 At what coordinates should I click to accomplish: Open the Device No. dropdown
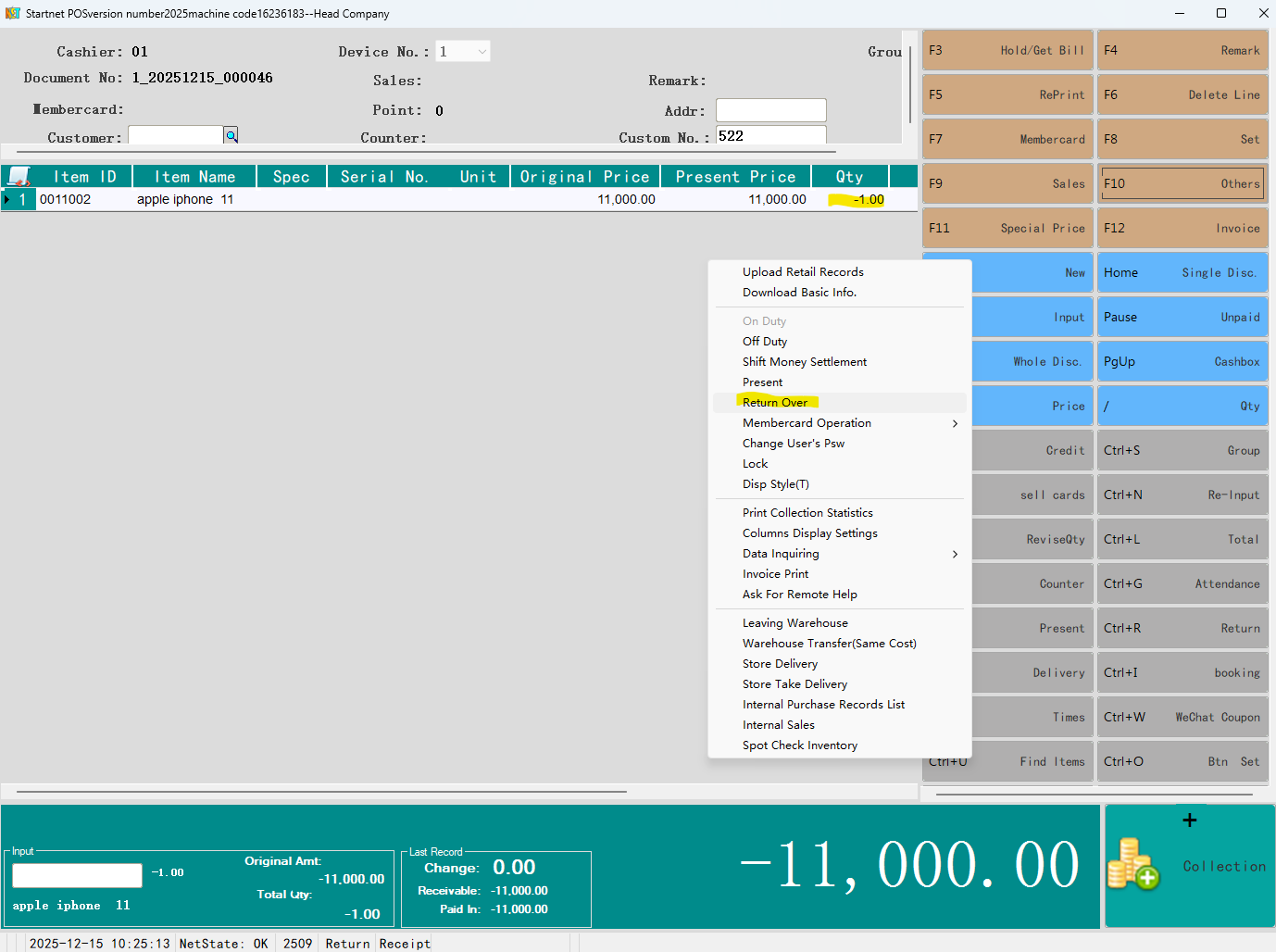(482, 52)
